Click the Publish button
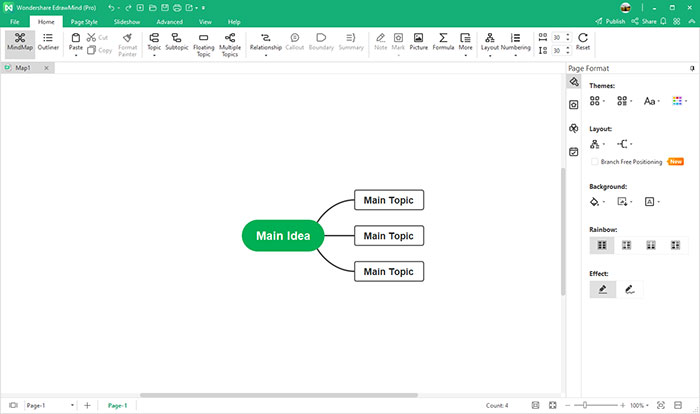The height and width of the screenshot is (414, 700). pyautogui.click(x=610, y=21)
